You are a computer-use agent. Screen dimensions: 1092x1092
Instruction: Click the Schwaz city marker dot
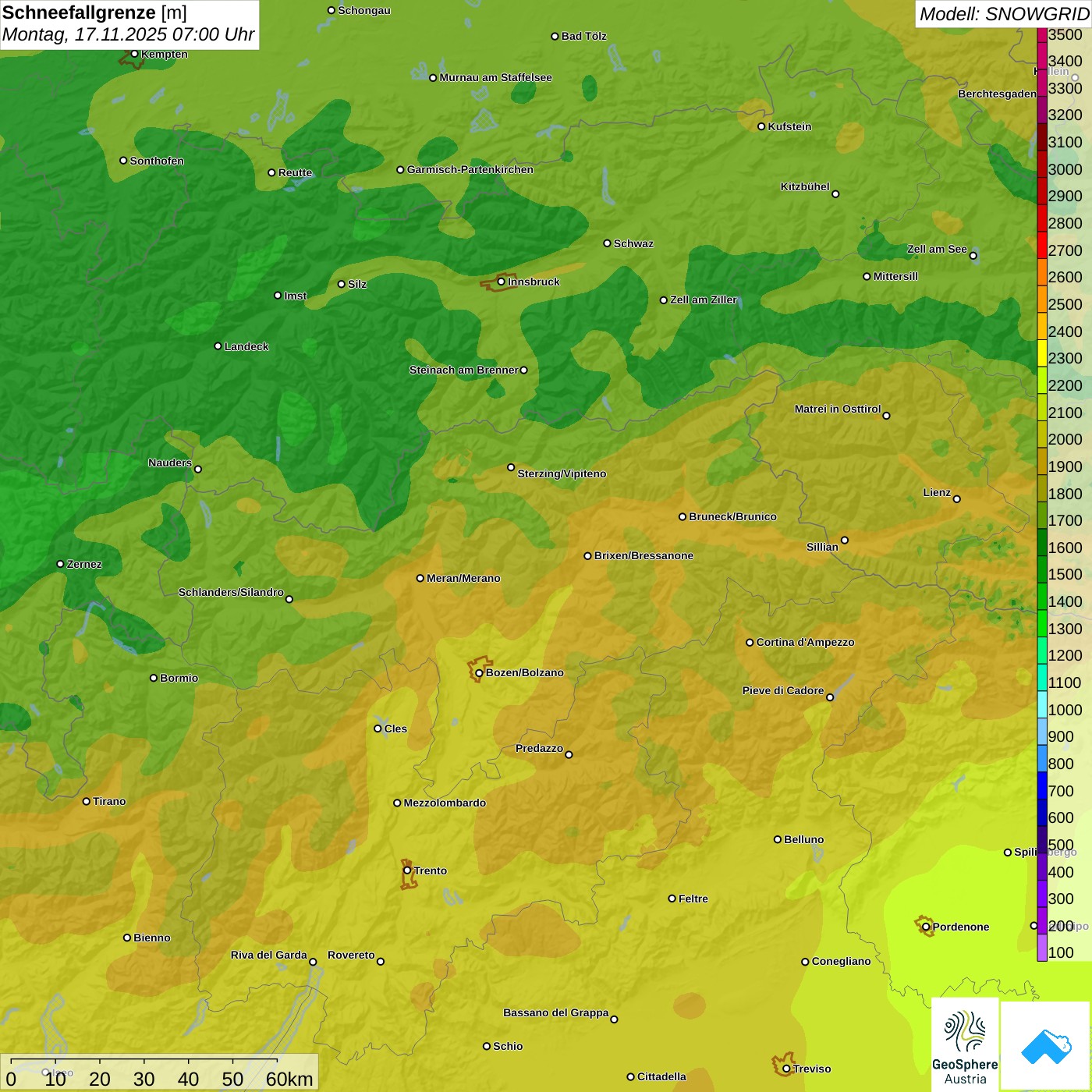point(607,243)
